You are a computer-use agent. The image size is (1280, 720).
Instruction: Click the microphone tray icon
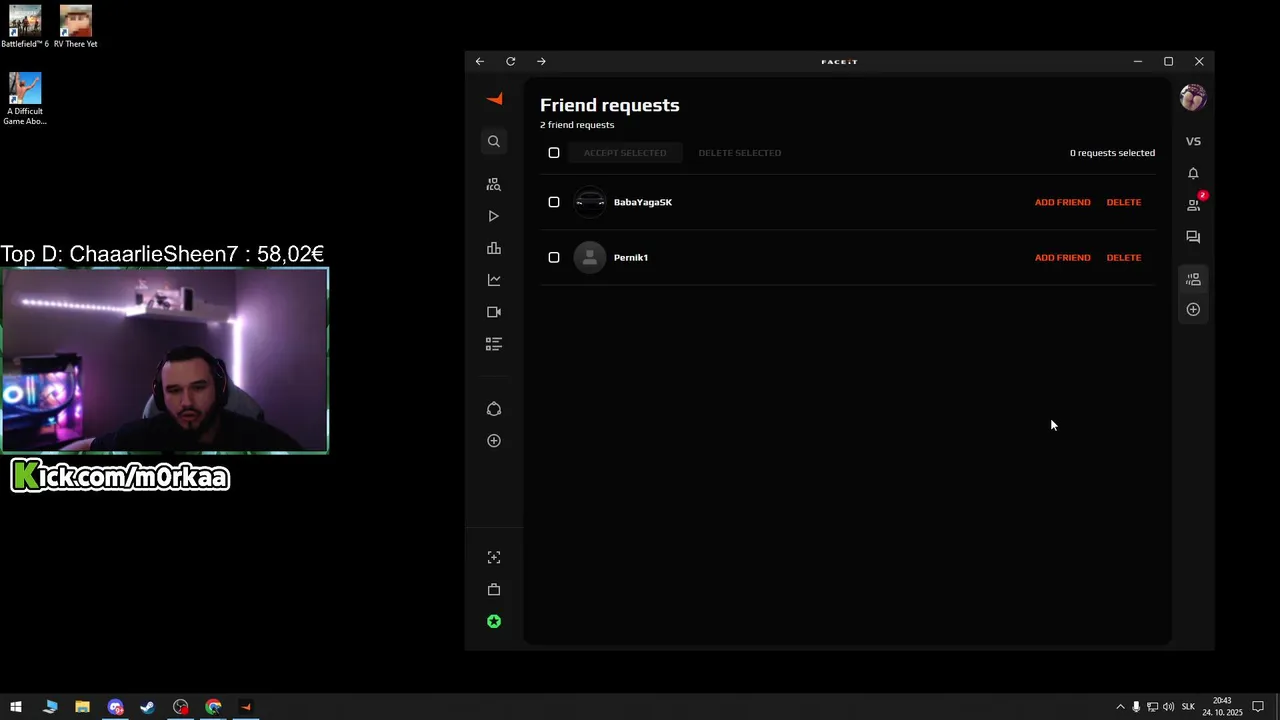point(1136,707)
